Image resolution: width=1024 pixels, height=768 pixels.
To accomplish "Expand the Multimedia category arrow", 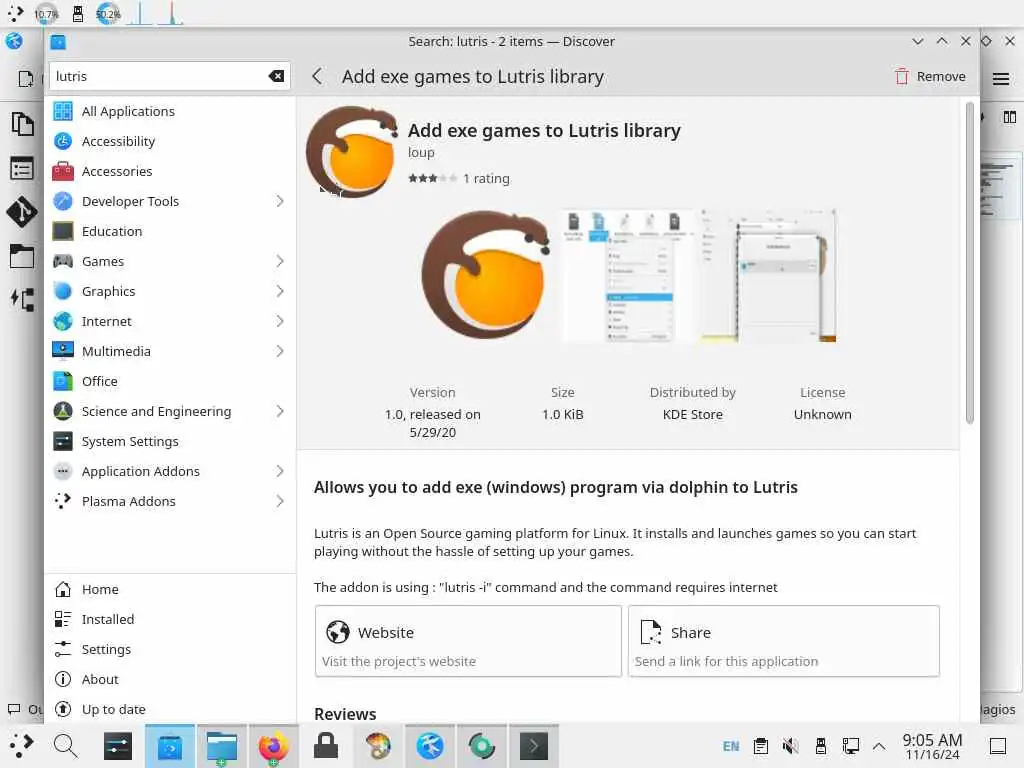I will click(x=280, y=351).
